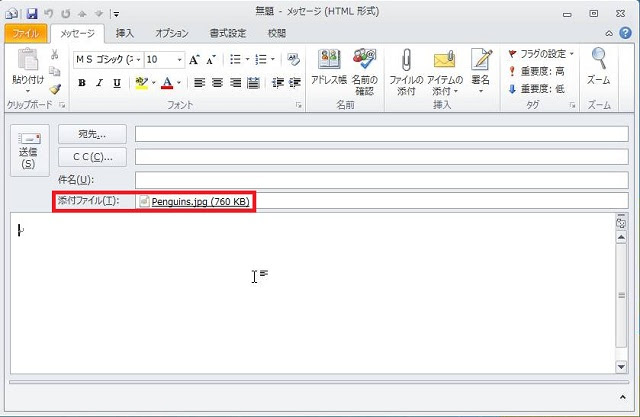Viewport: 640px width, 417px height.
Task: Switch to the 校閲 tab
Action: 276,33
